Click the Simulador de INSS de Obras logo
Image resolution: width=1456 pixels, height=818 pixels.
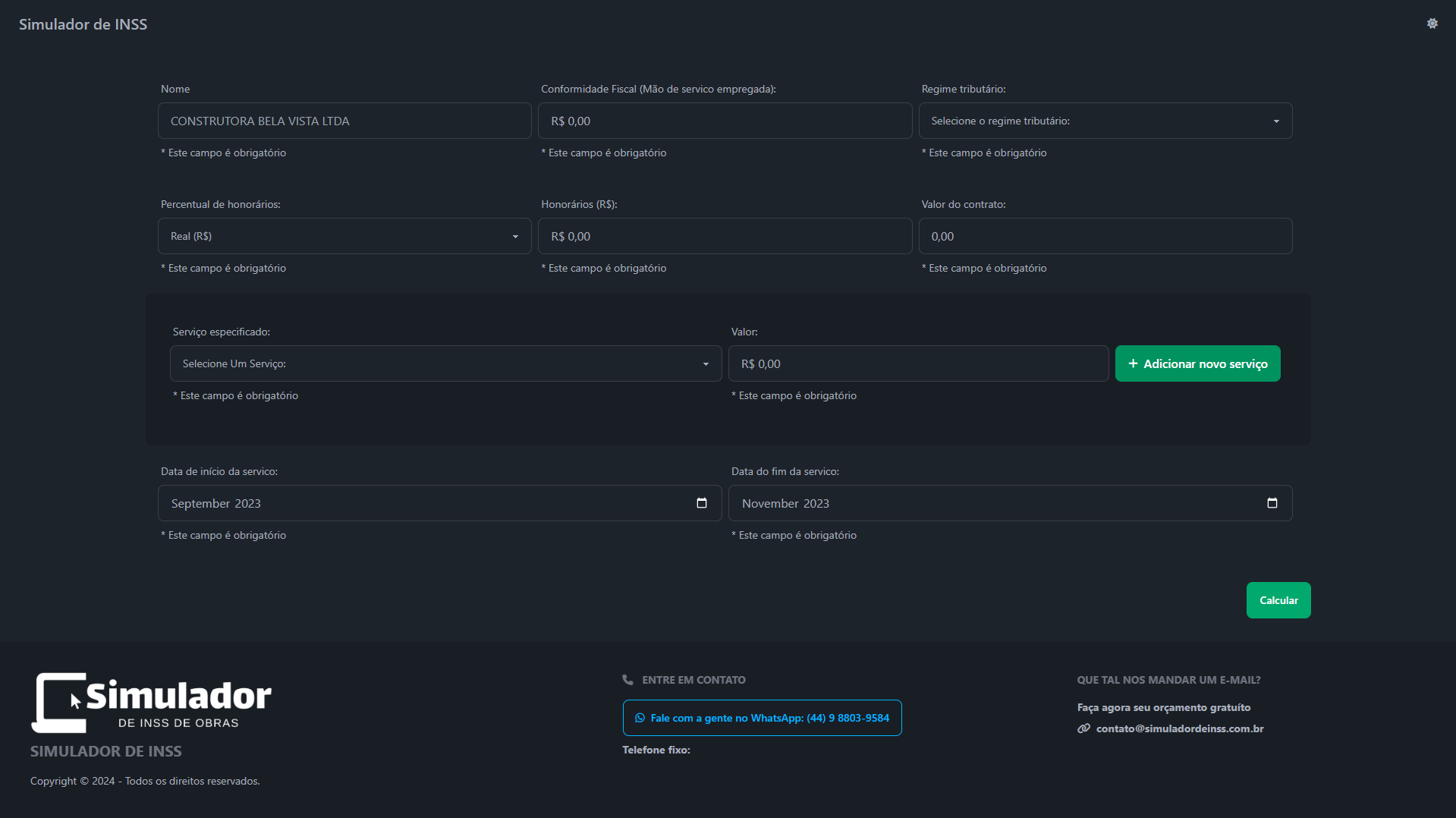click(151, 703)
